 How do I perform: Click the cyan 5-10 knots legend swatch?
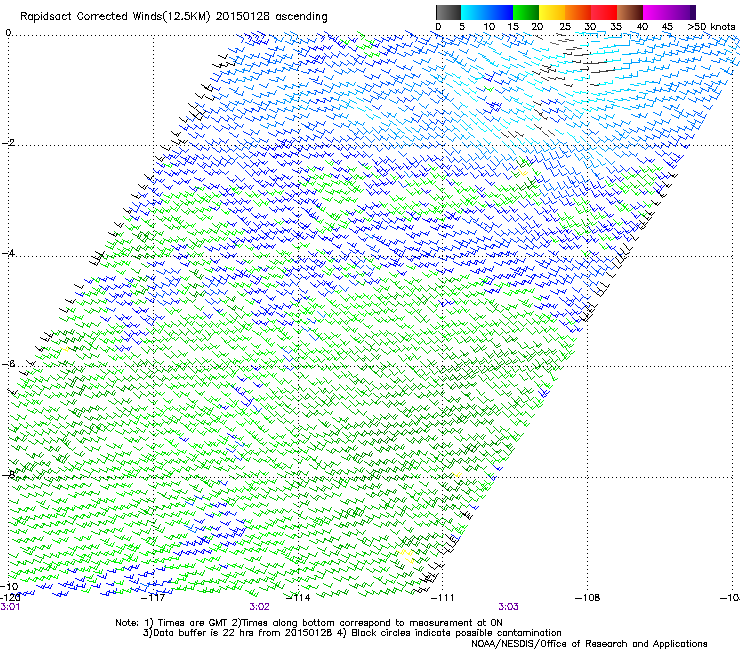point(474,12)
